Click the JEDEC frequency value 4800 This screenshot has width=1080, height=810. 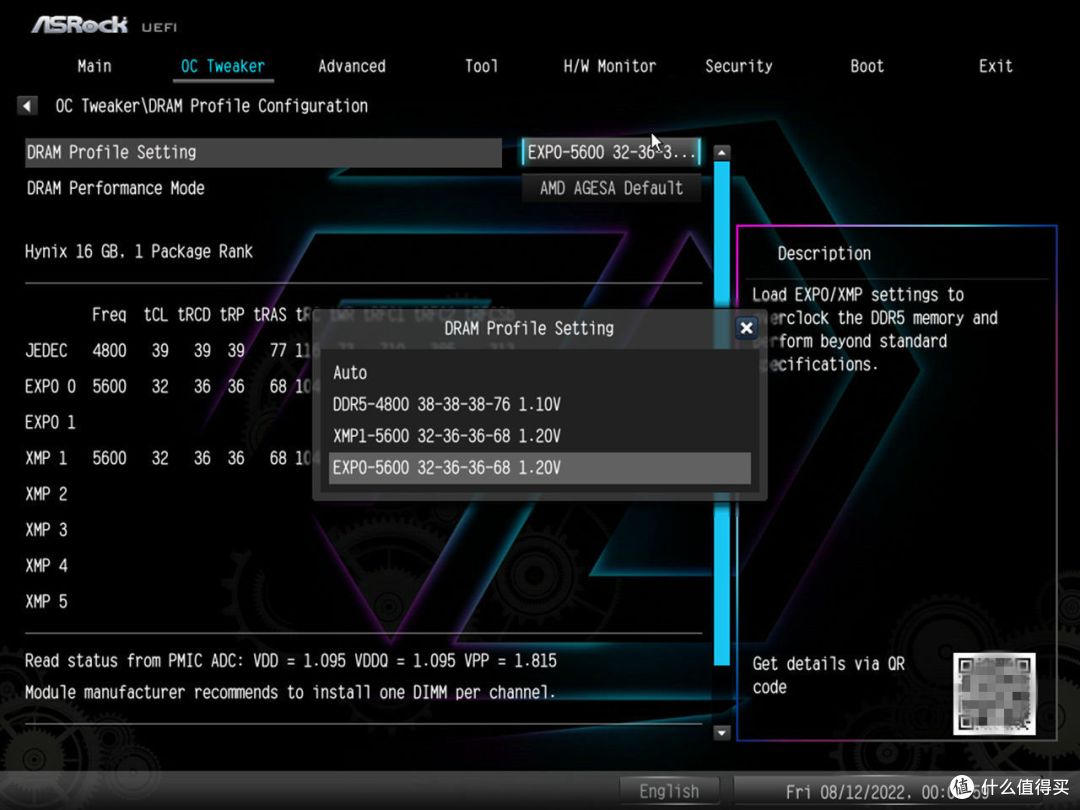click(110, 351)
